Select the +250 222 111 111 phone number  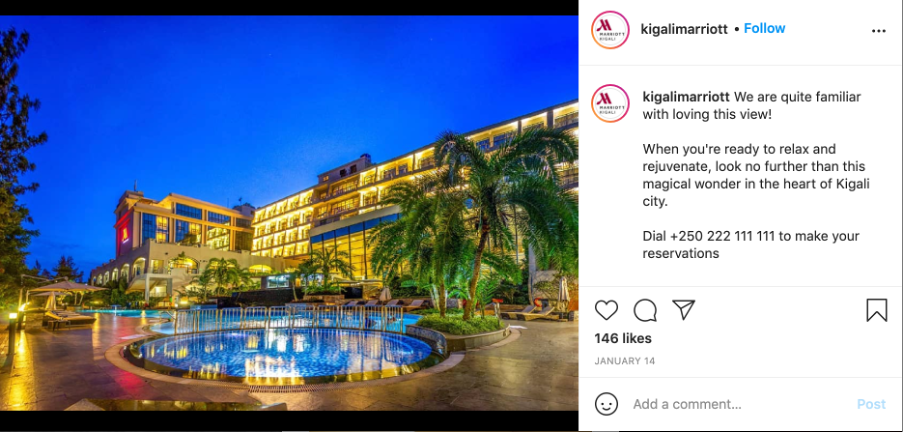tap(725, 236)
